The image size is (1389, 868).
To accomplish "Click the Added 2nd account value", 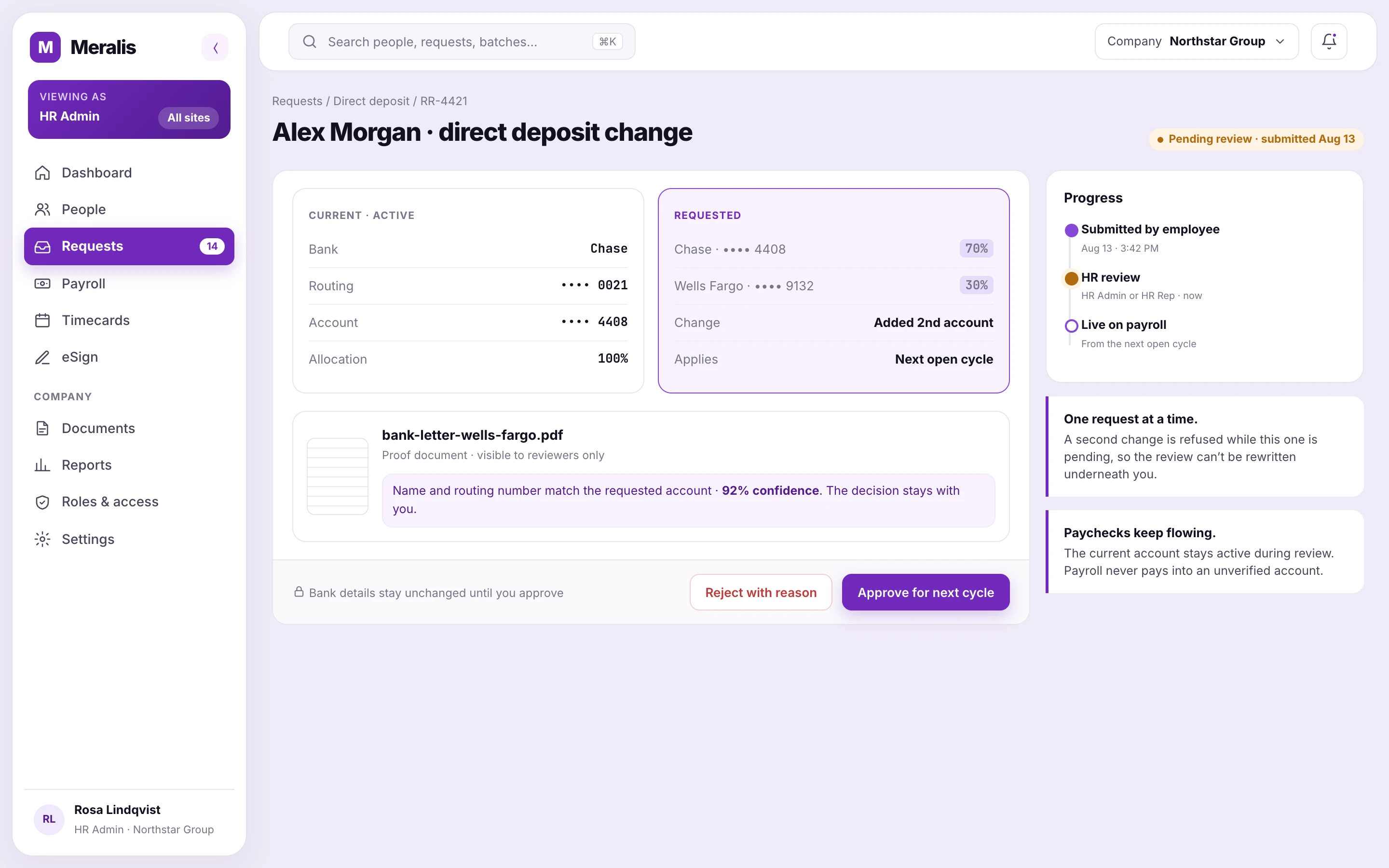I will [933, 323].
